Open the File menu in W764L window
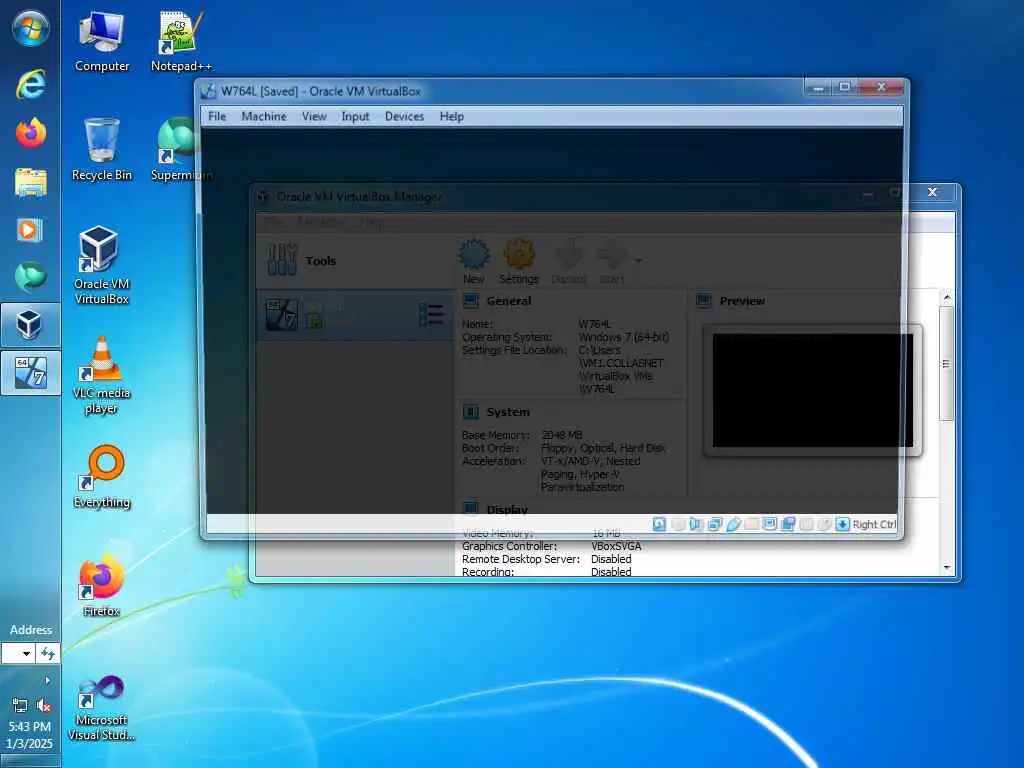The image size is (1024, 768). point(217,116)
